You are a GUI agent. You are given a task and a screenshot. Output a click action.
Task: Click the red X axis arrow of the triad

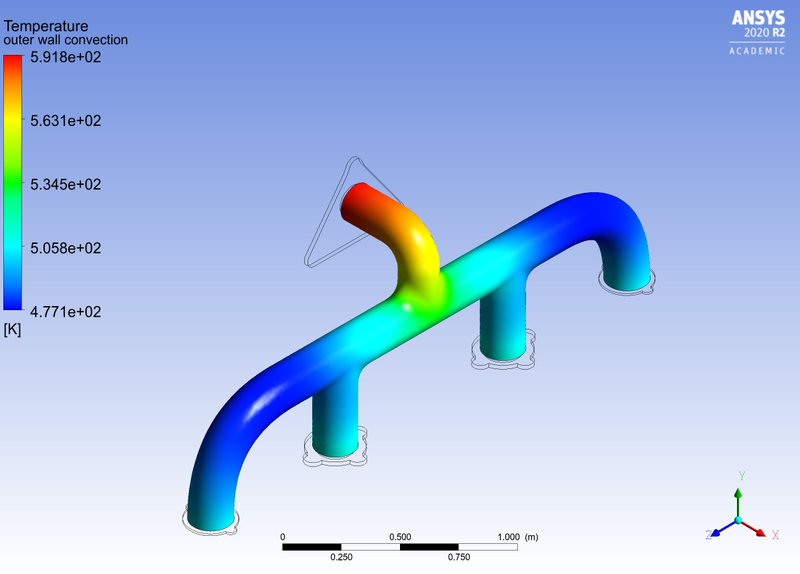click(x=755, y=529)
